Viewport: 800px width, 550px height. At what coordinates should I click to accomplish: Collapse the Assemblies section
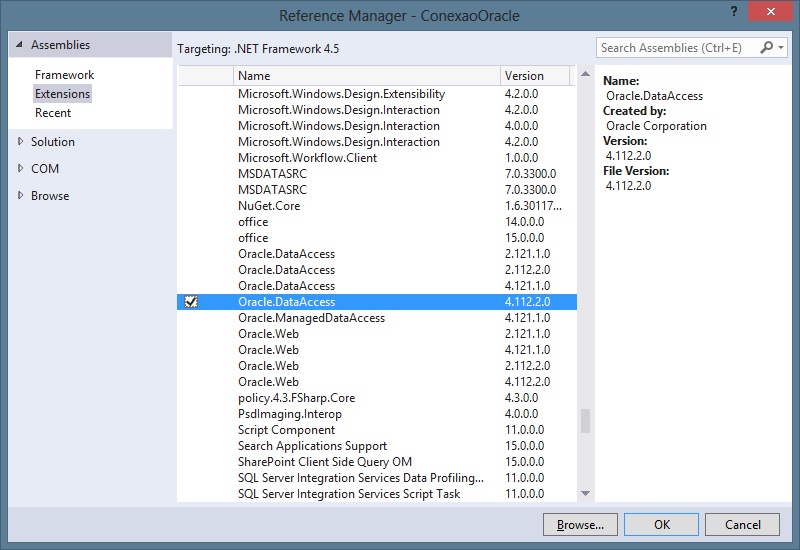click(x=19, y=45)
